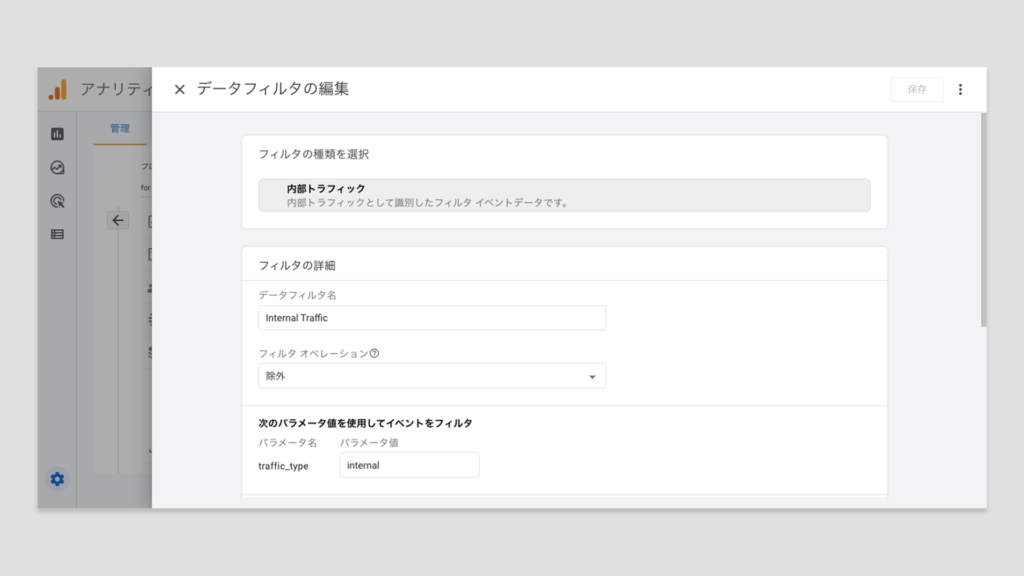
Task: Select the 内部トラフィック filter type
Action: tap(564, 195)
